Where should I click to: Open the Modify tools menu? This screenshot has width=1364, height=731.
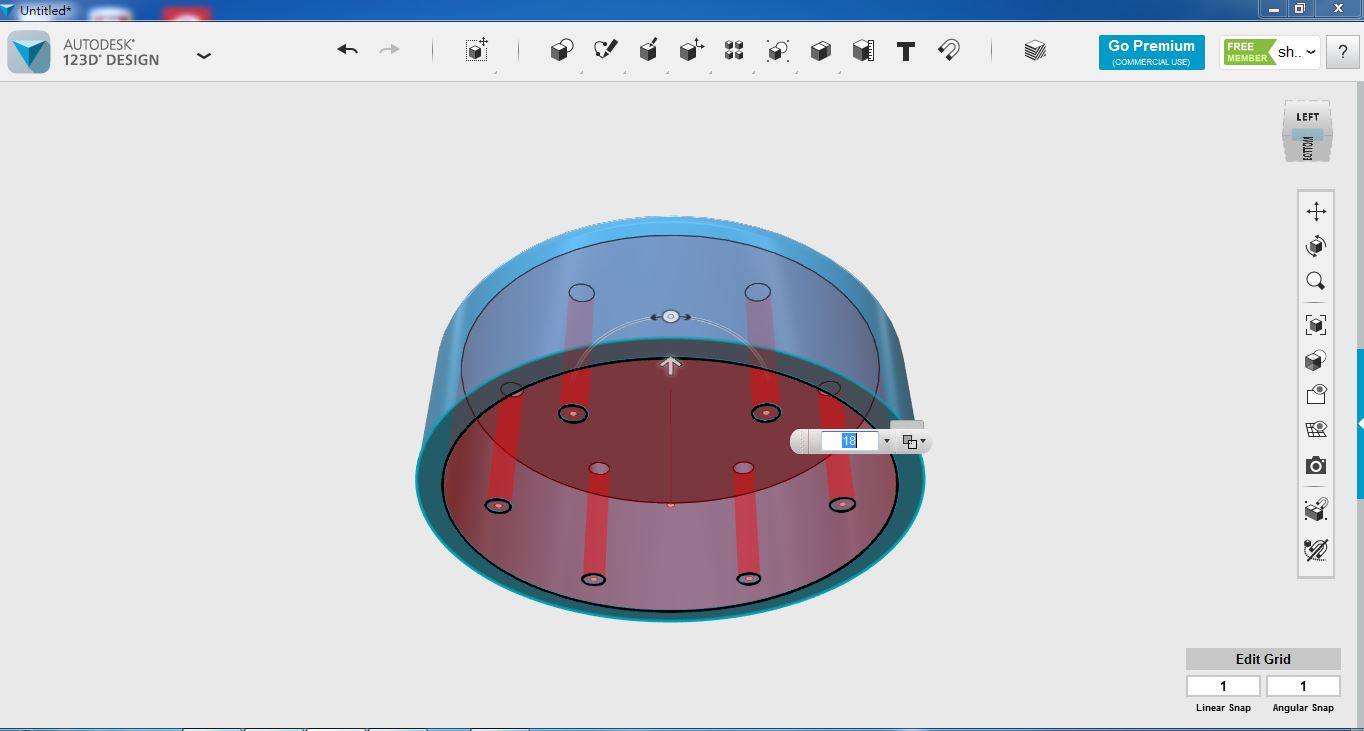point(691,50)
